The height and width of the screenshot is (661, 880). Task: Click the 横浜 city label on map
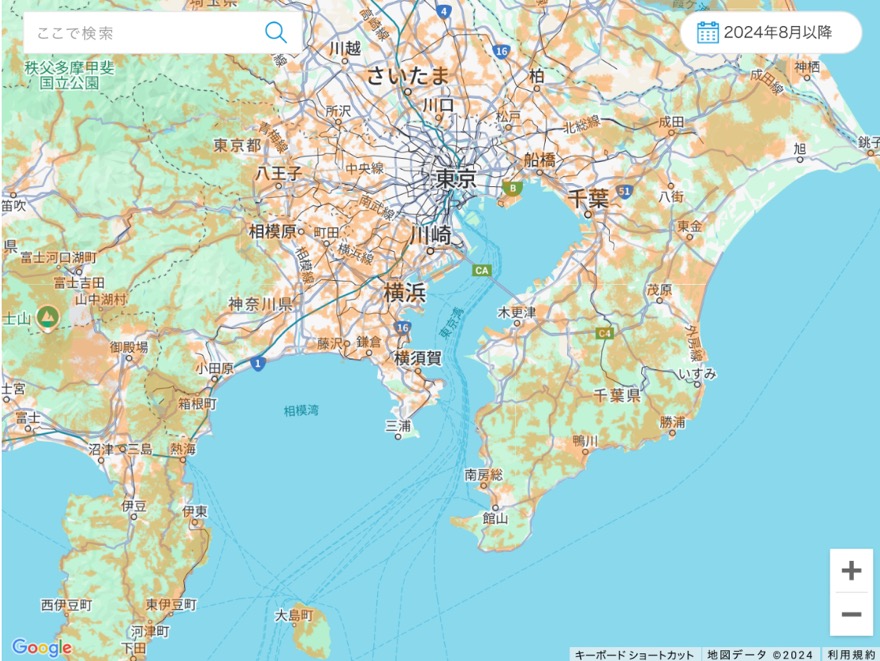coord(406,293)
